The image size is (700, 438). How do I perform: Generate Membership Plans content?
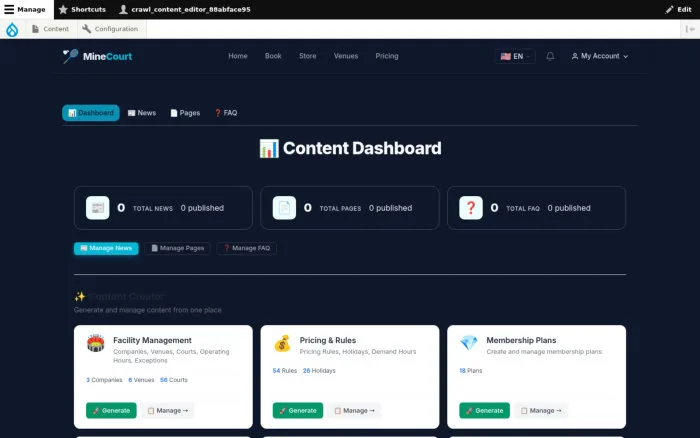tap(484, 410)
